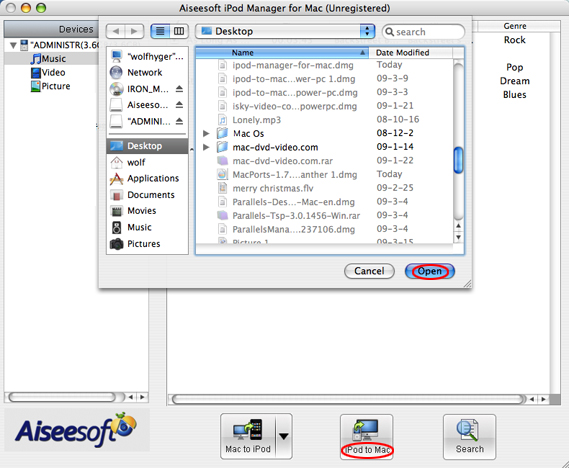
Task: Click the Mac to iPod transfer icon
Action: tap(248, 436)
